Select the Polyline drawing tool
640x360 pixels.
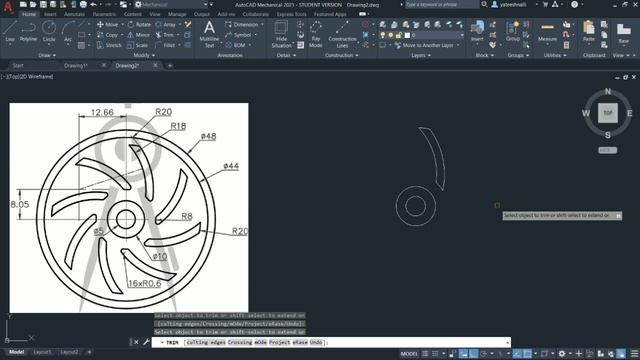[28, 31]
